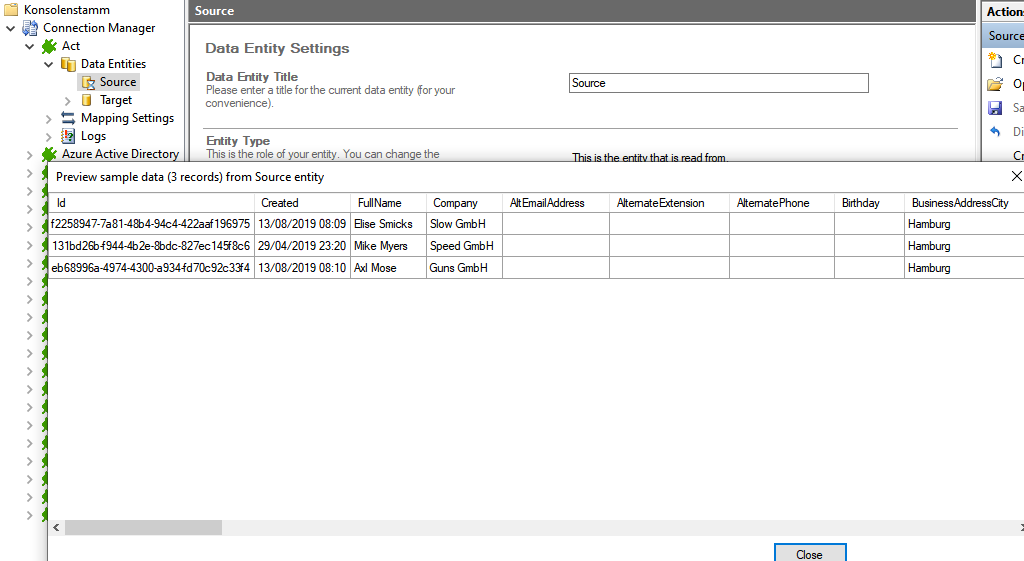Viewport: 1024px width, 561px height.
Task: Click the Connection Manager icon
Action: coord(30,28)
